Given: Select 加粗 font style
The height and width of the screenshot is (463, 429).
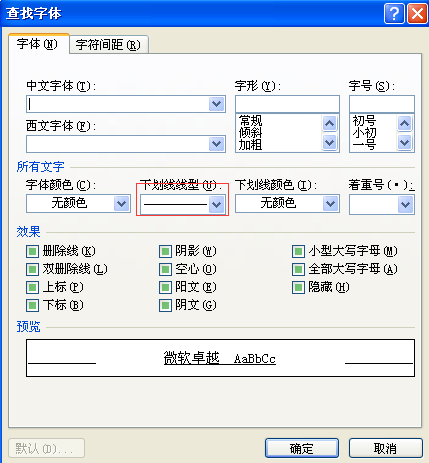Looking at the screenshot, I should pos(251,145).
